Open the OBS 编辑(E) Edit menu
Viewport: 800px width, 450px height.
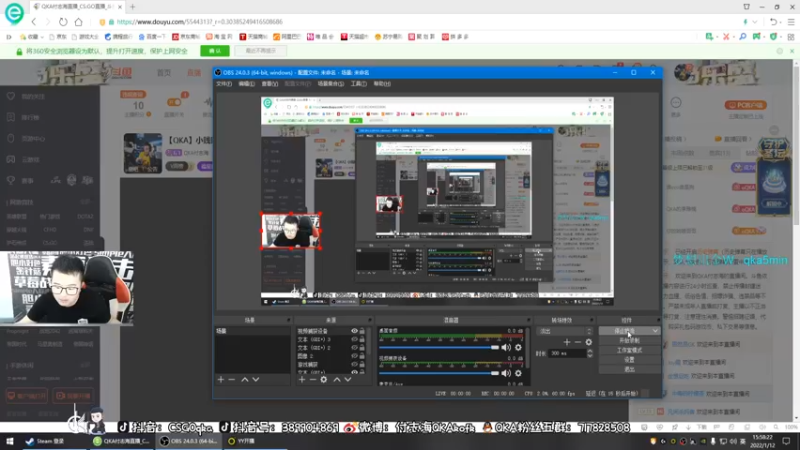click(246, 84)
